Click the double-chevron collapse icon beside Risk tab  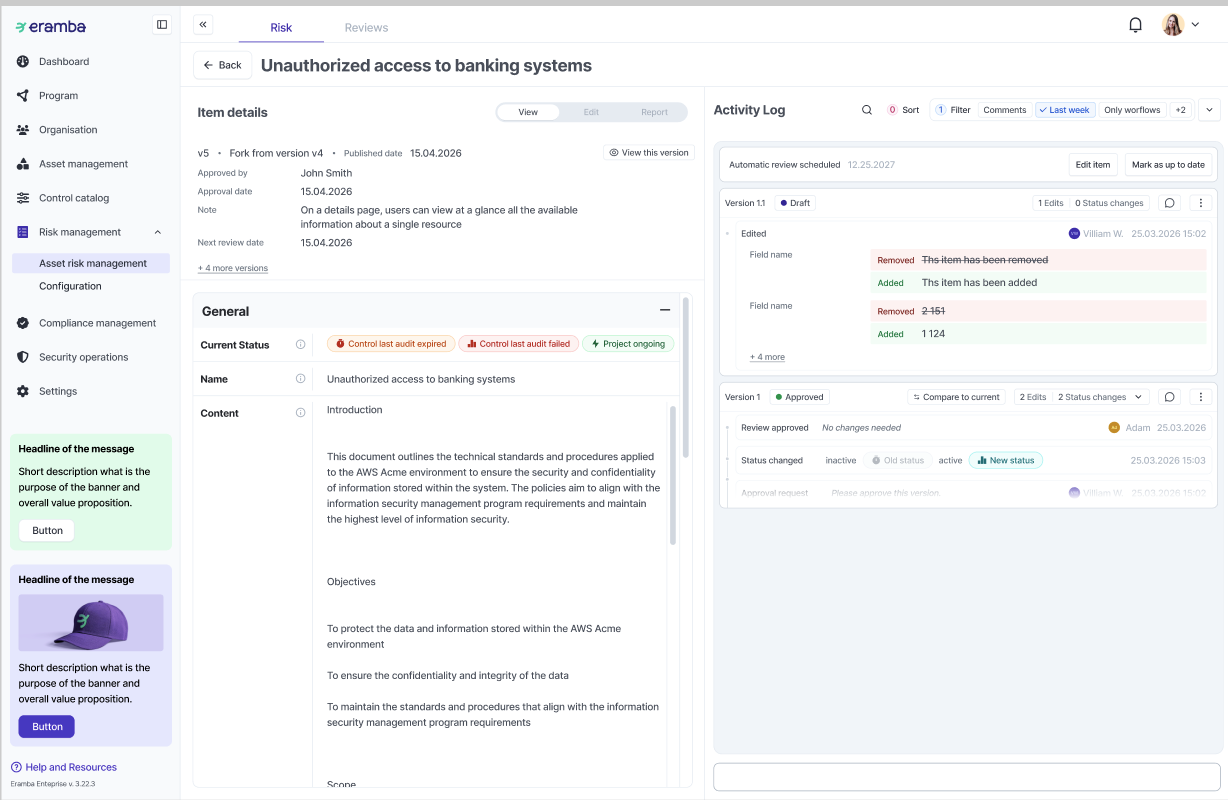click(203, 25)
